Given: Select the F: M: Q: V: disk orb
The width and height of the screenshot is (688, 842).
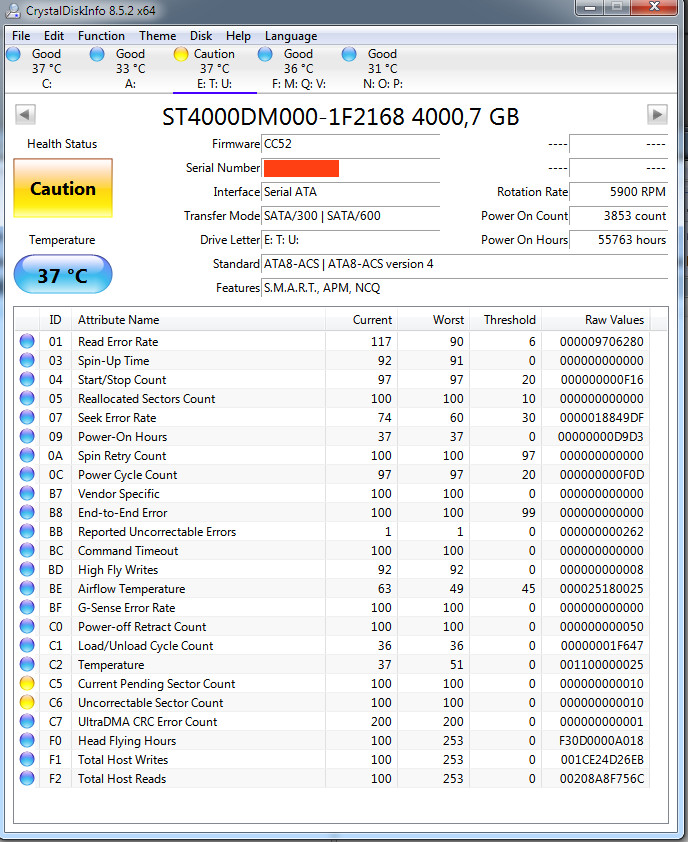Looking at the screenshot, I should click(265, 54).
